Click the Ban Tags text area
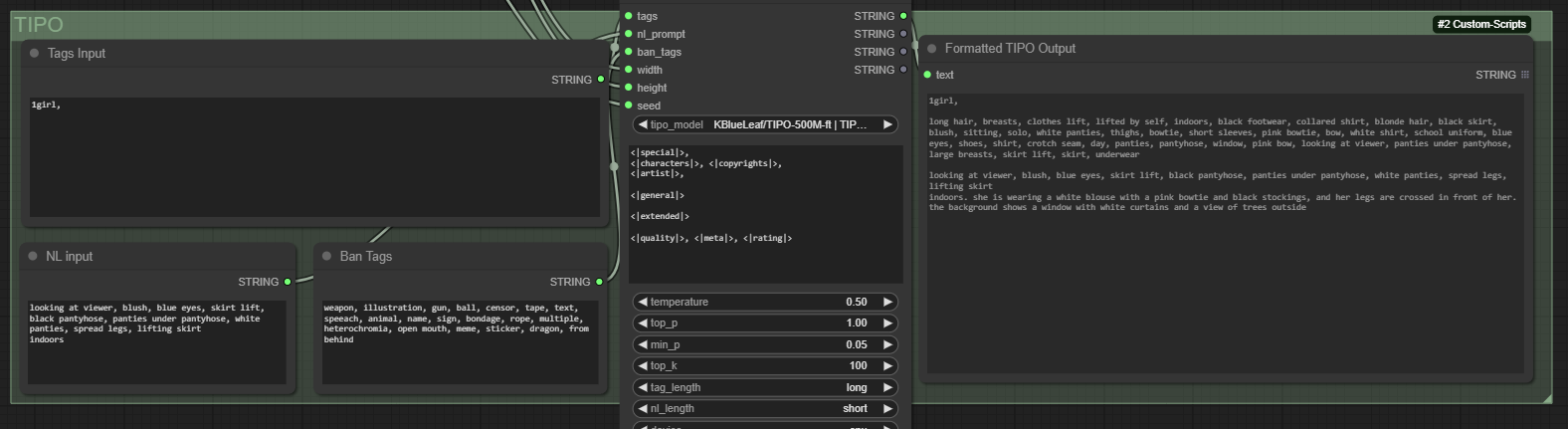 [x=460, y=342]
